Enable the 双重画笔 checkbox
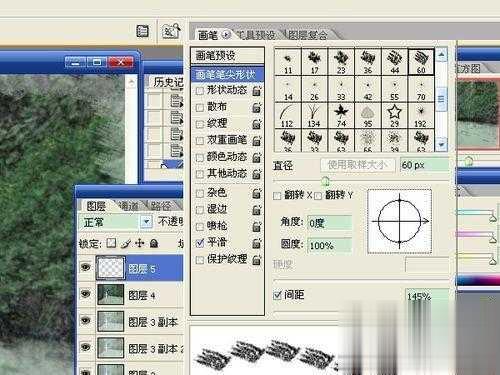 pos(200,141)
